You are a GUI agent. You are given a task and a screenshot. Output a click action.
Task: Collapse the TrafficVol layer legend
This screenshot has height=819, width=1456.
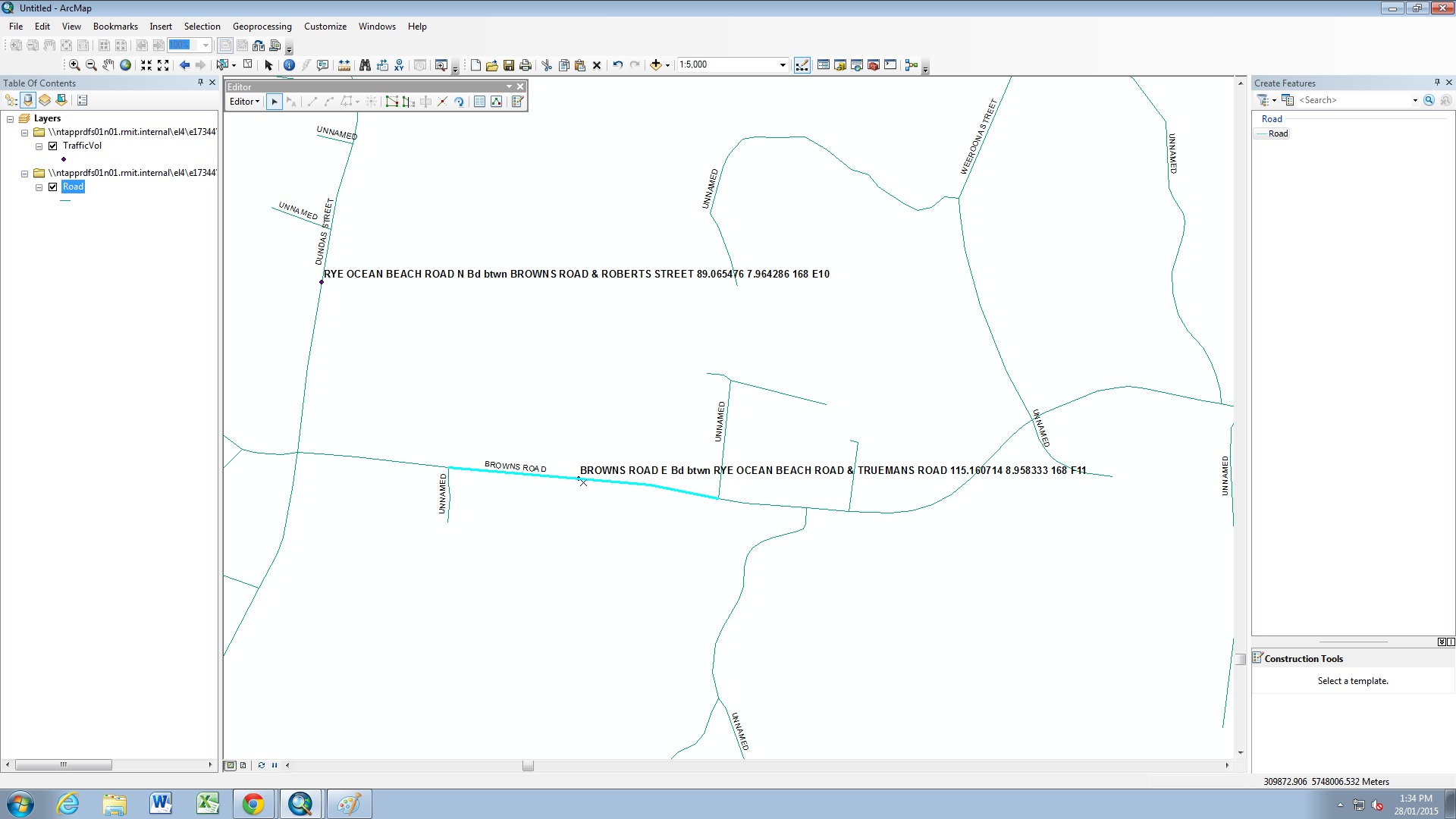click(x=39, y=146)
